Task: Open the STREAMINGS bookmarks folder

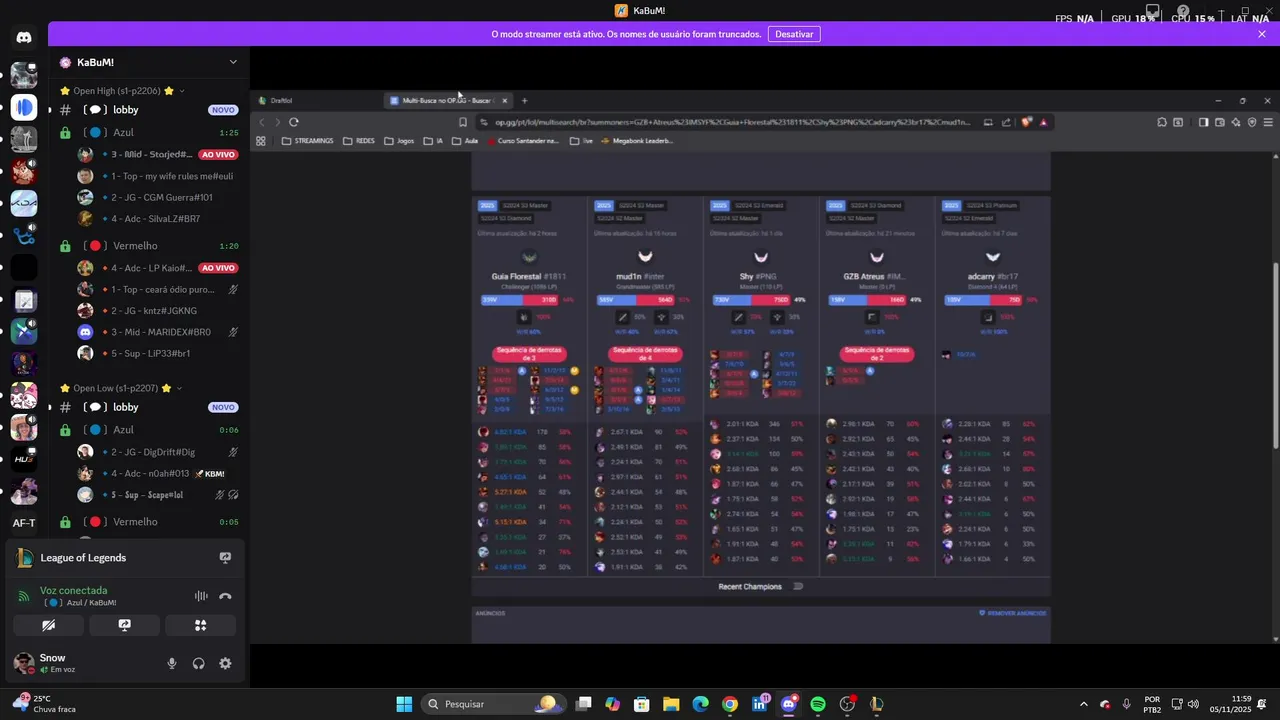Action: (308, 141)
